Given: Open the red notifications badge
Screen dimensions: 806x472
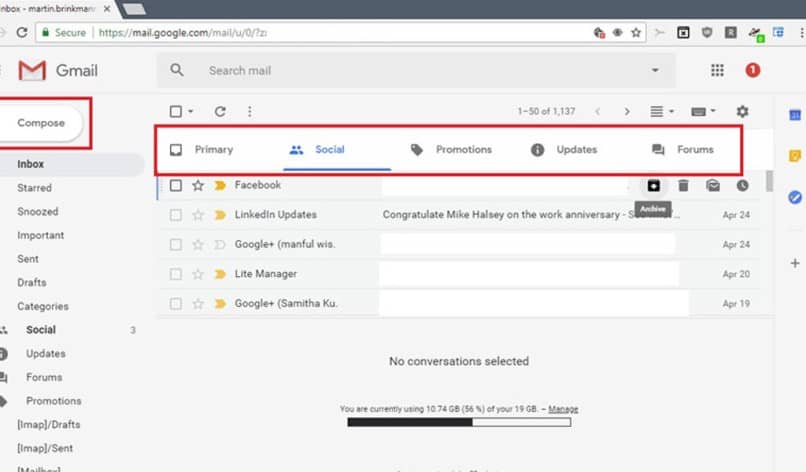Looking at the screenshot, I should pos(753,70).
